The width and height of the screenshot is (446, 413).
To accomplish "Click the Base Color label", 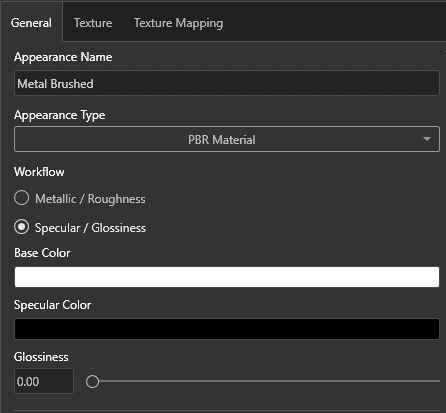I will (42, 253).
